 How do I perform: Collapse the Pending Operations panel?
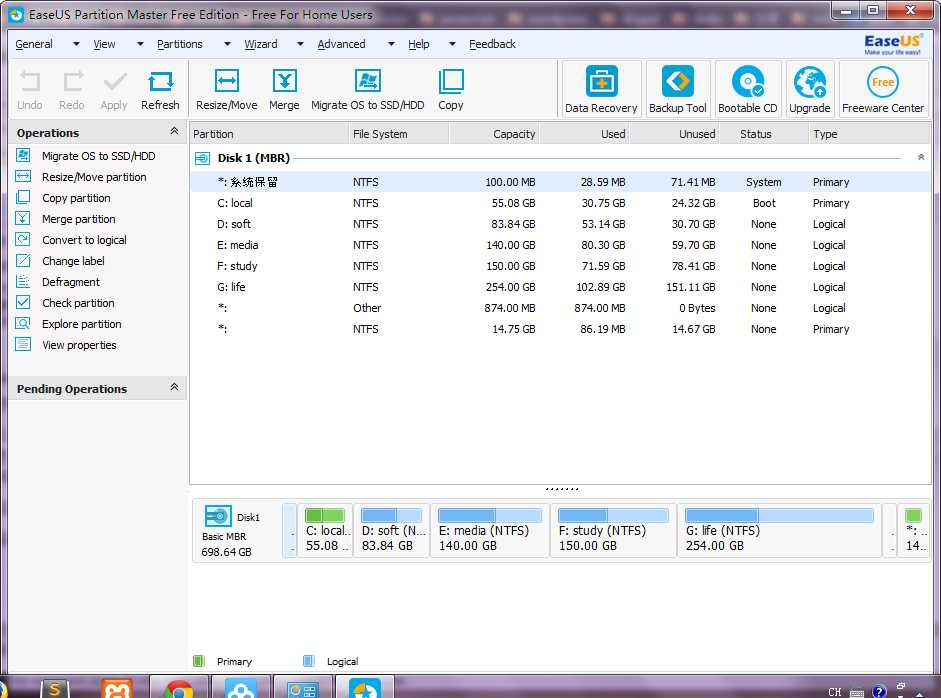(x=174, y=388)
